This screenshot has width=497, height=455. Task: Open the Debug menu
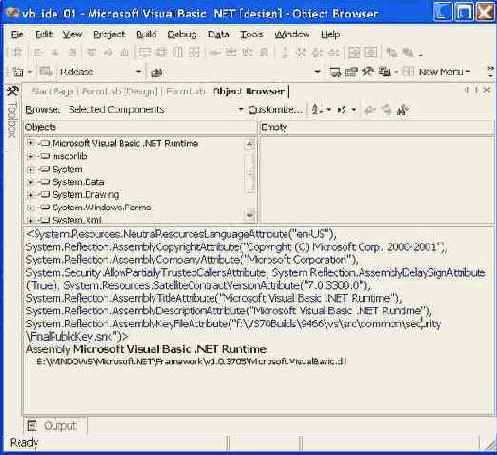[x=182, y=34]
